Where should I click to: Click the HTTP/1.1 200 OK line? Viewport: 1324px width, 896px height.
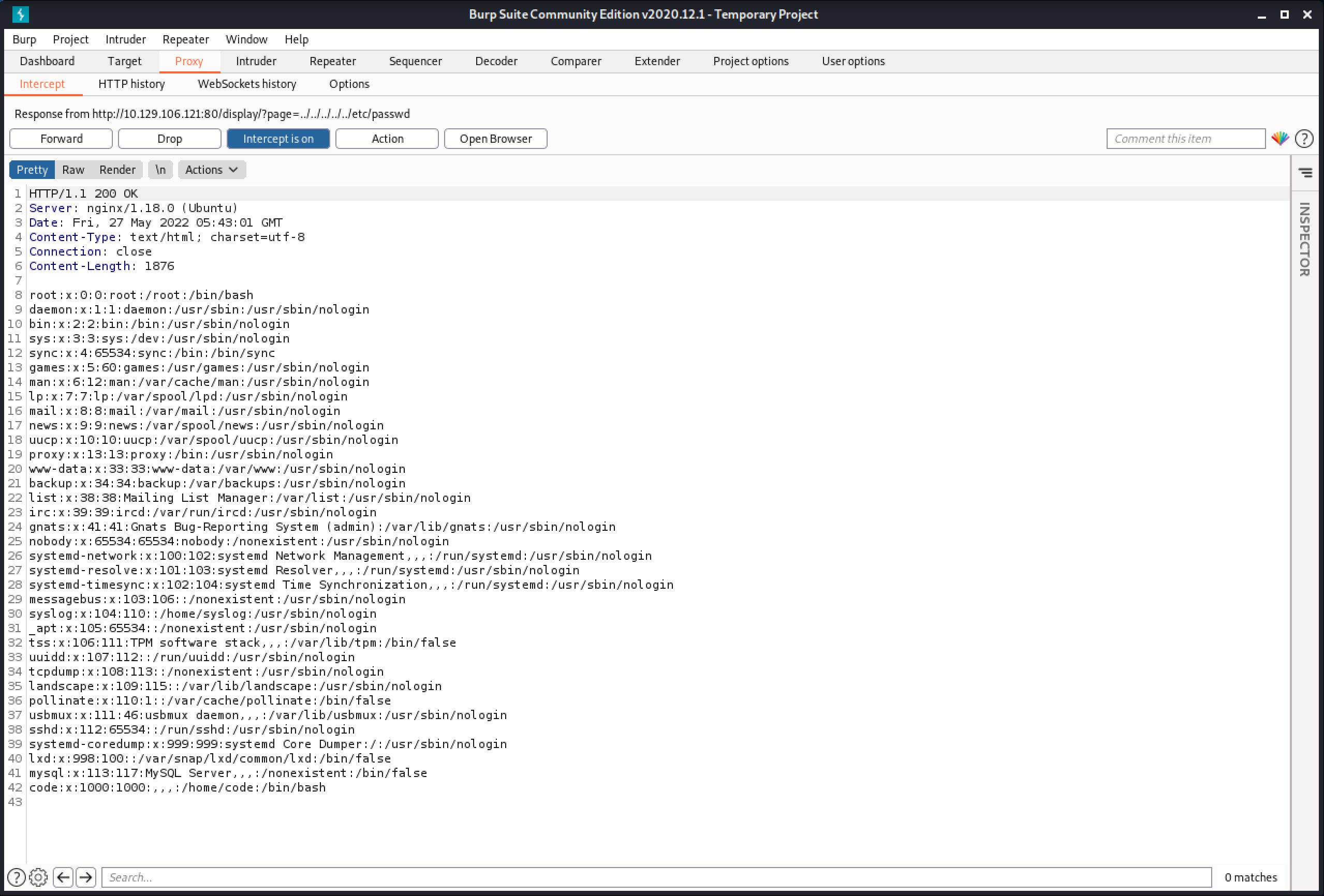tap(83, 193)
